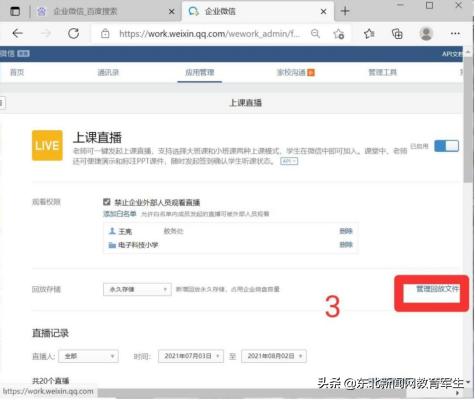Open a new browser tab with plus
This screenshot has width=475, height=400.
(345, 11)
